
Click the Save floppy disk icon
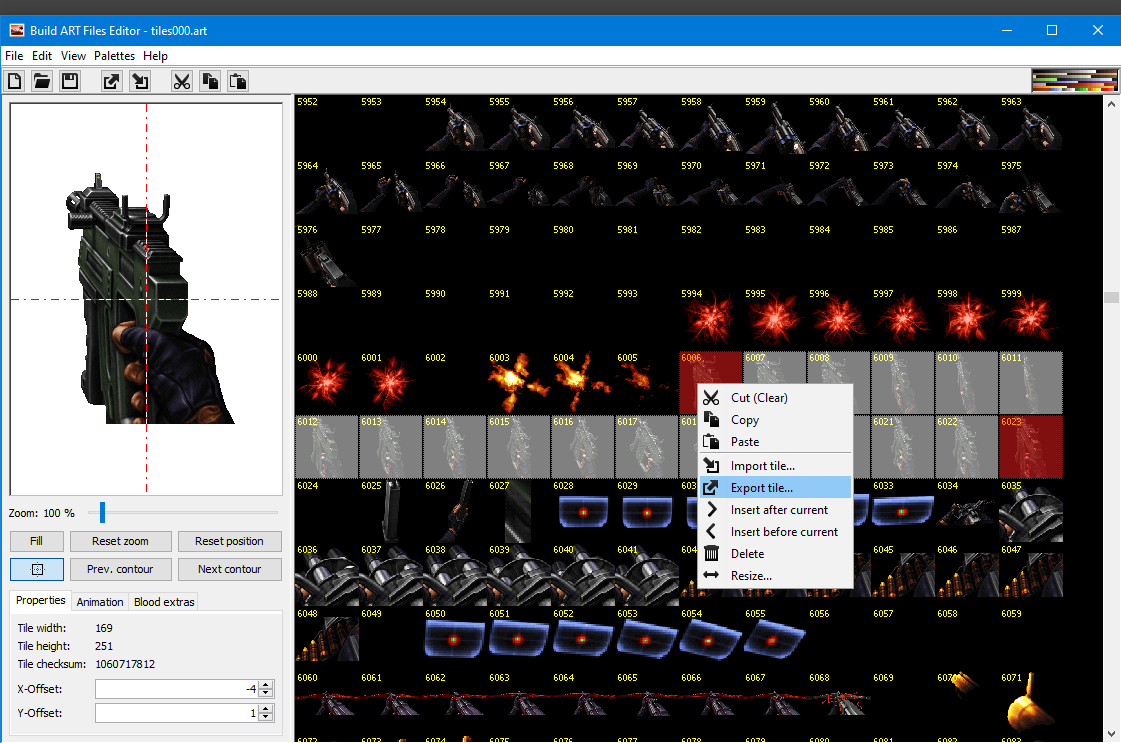(x=70, y=81)
